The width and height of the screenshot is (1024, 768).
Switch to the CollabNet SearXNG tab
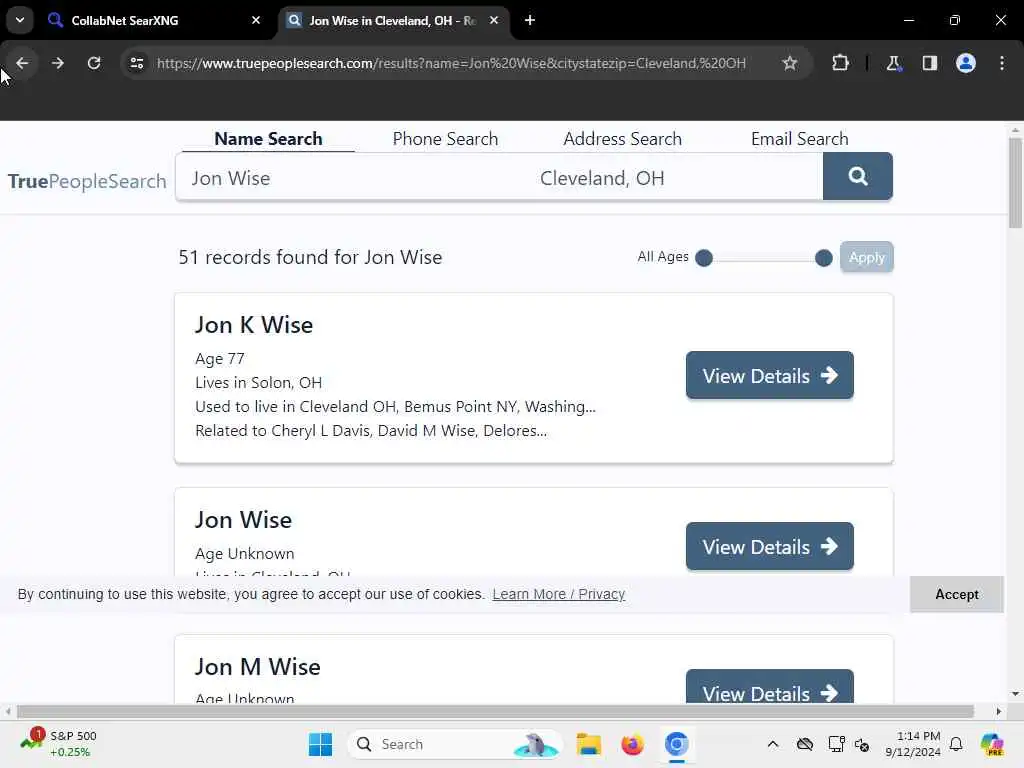pos(154,20)
